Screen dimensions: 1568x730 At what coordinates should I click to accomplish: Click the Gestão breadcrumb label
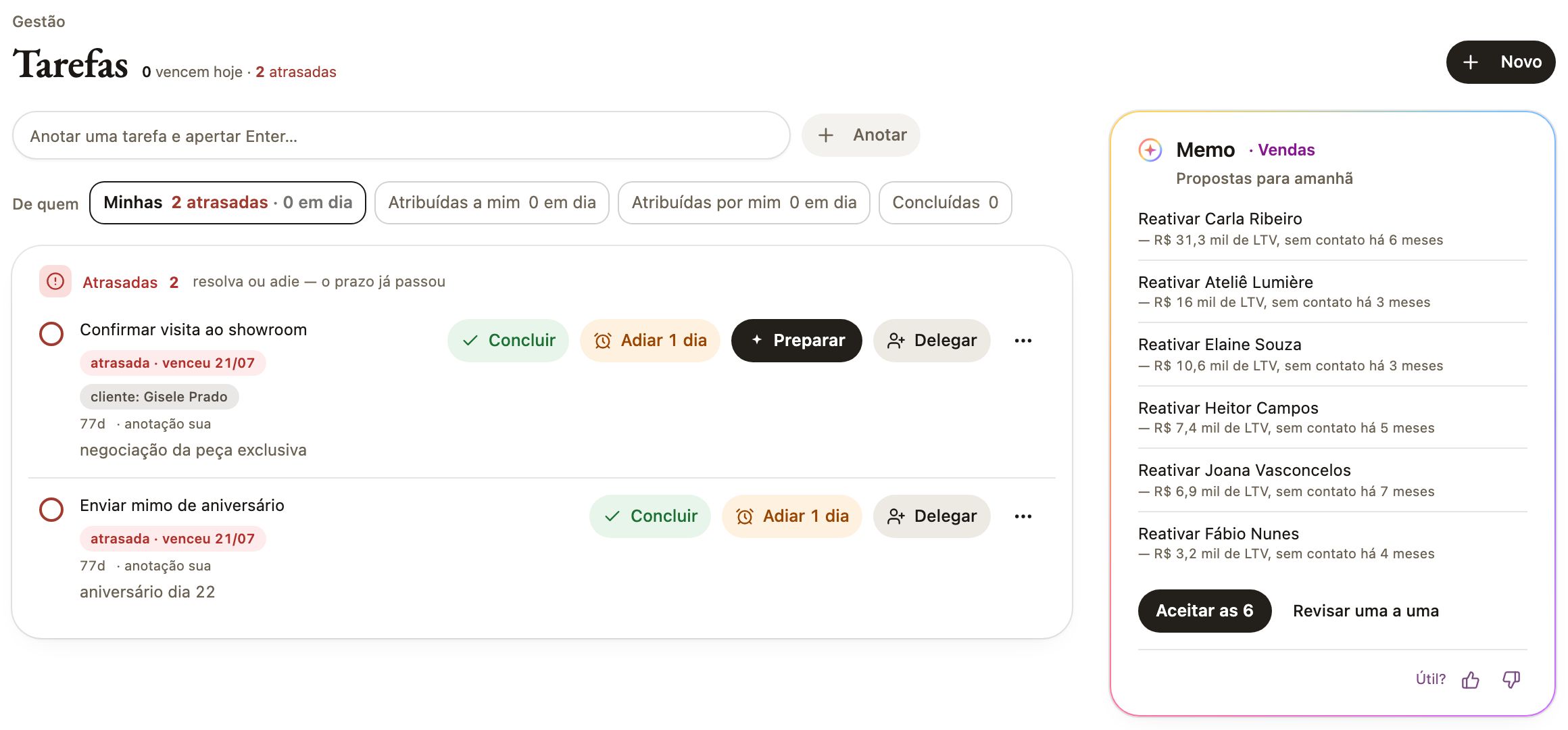click(39, 22)
